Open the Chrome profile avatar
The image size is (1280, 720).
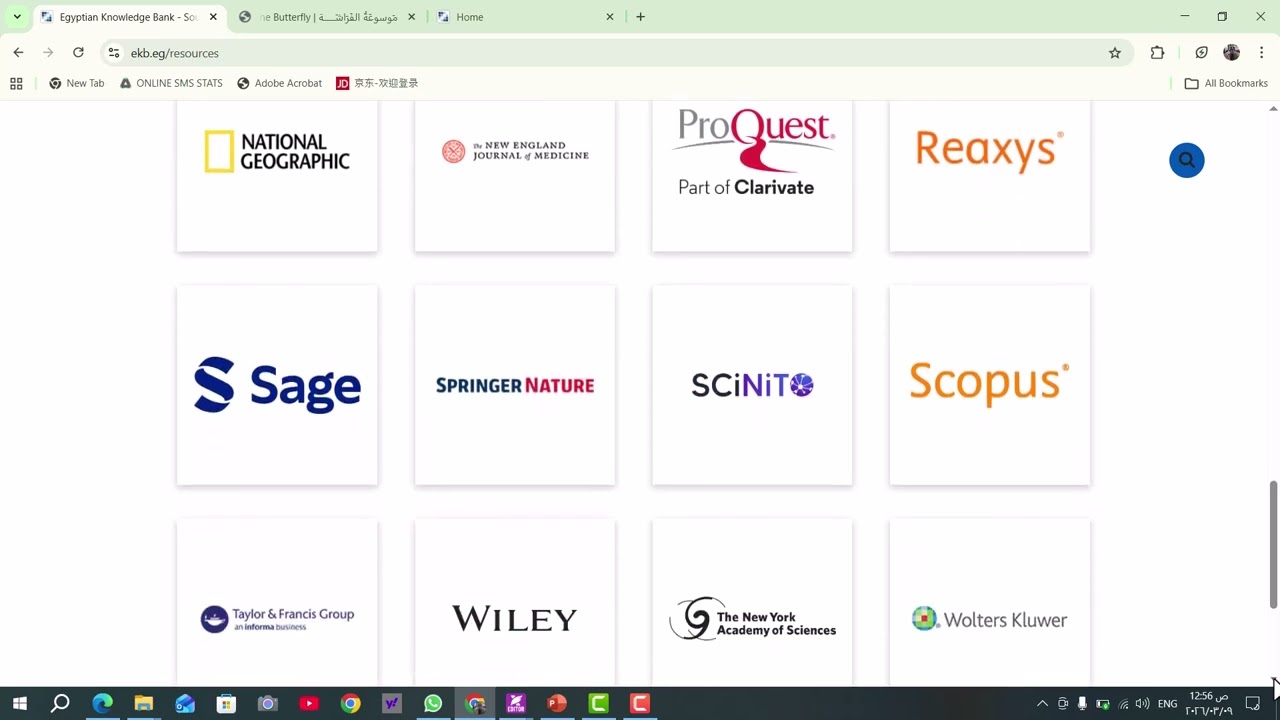[x=1232, y=53]
